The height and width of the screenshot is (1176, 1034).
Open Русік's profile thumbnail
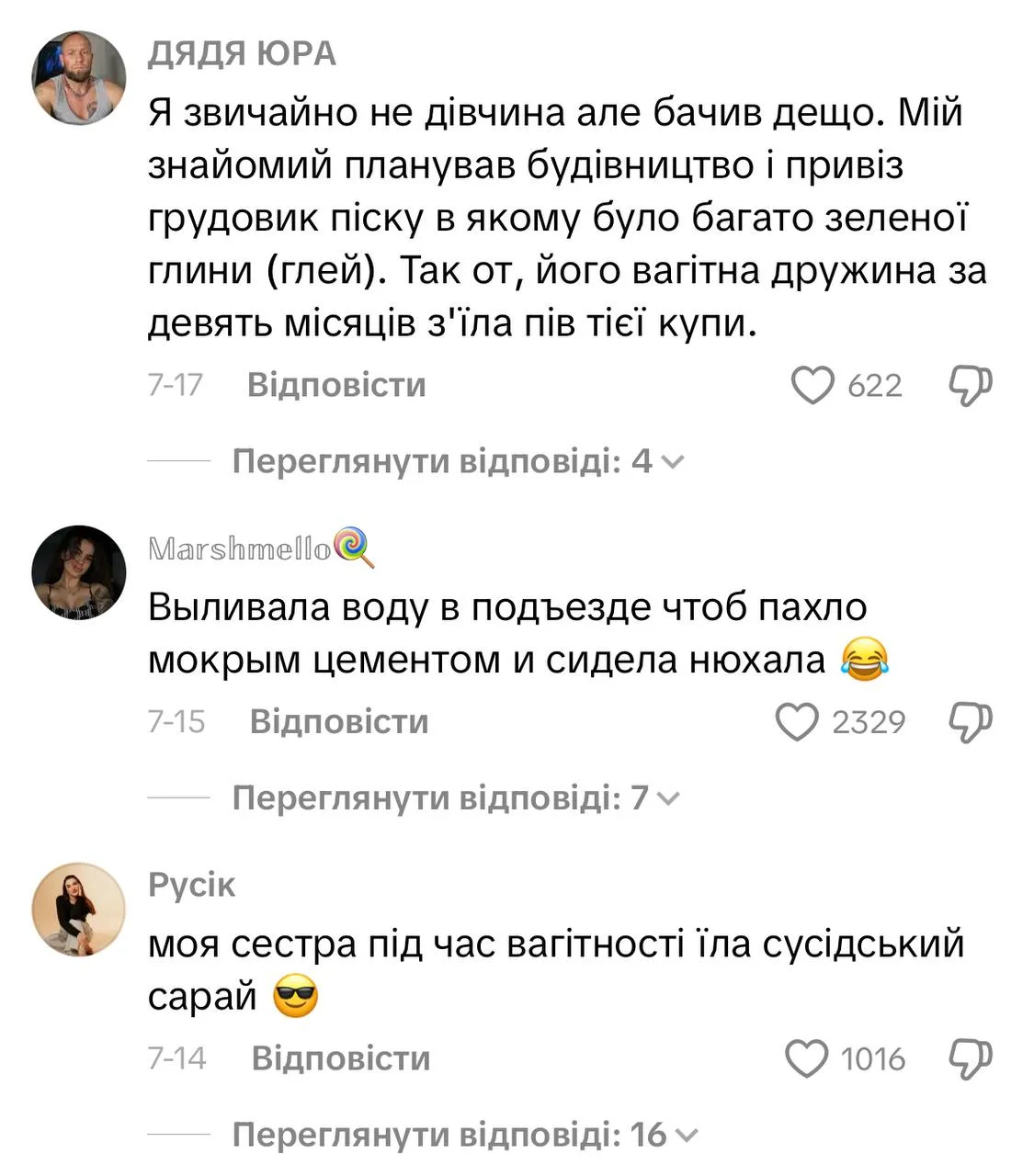pos(78,908)
